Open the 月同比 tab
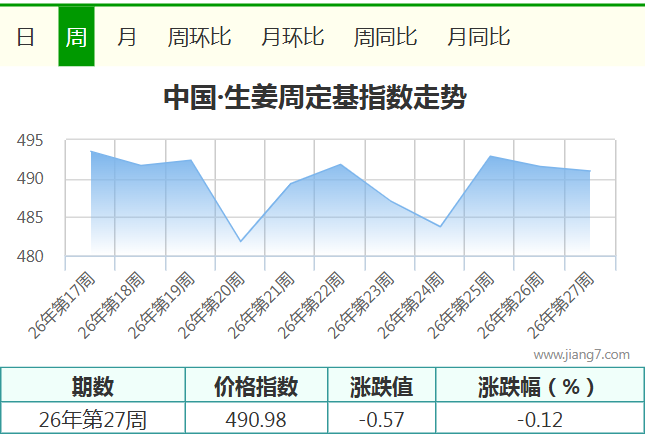The image size is (645, 440). point(479,37)
